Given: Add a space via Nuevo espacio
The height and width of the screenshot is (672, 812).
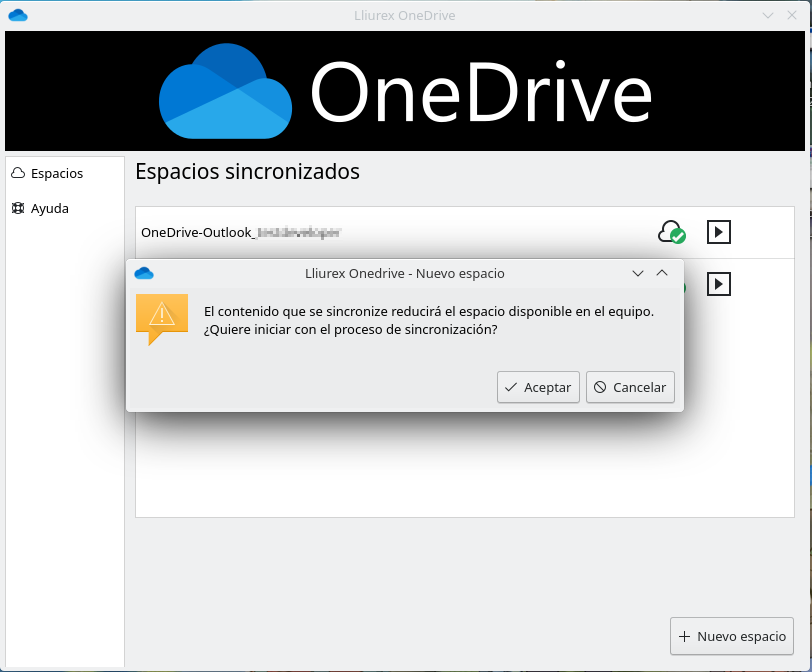Looking at the screenshot, I should [732, 636].
